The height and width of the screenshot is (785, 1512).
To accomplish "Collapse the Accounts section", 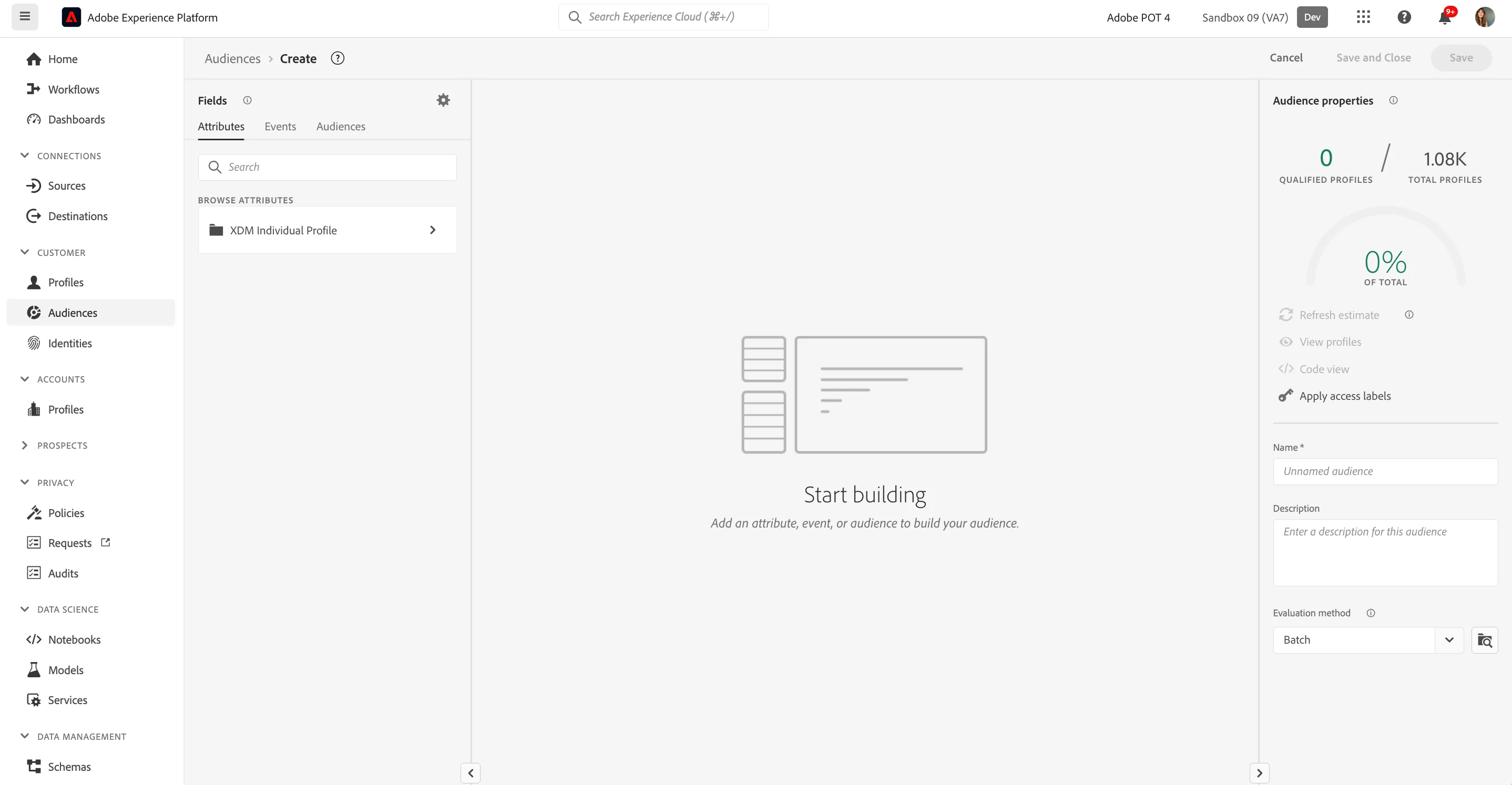I will (25, 379).
